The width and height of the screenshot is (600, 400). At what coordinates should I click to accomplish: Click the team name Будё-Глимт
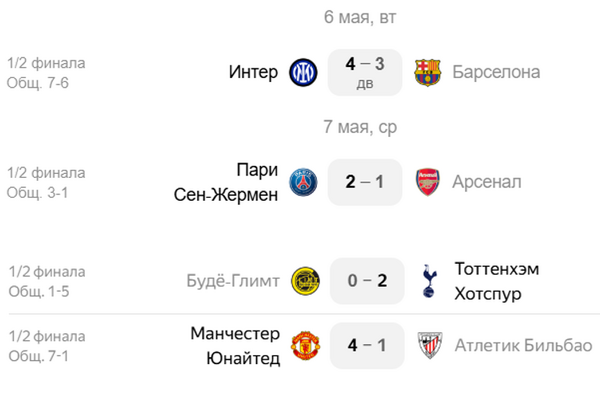pos(233,281)
